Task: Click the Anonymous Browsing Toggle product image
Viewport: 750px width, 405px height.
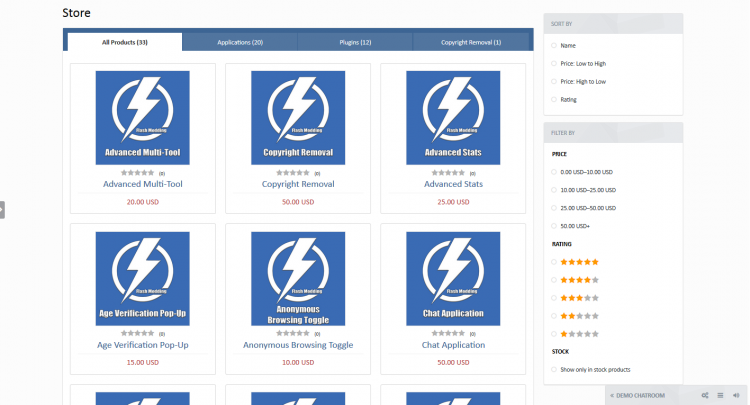Action: click(x=298, y=279)
